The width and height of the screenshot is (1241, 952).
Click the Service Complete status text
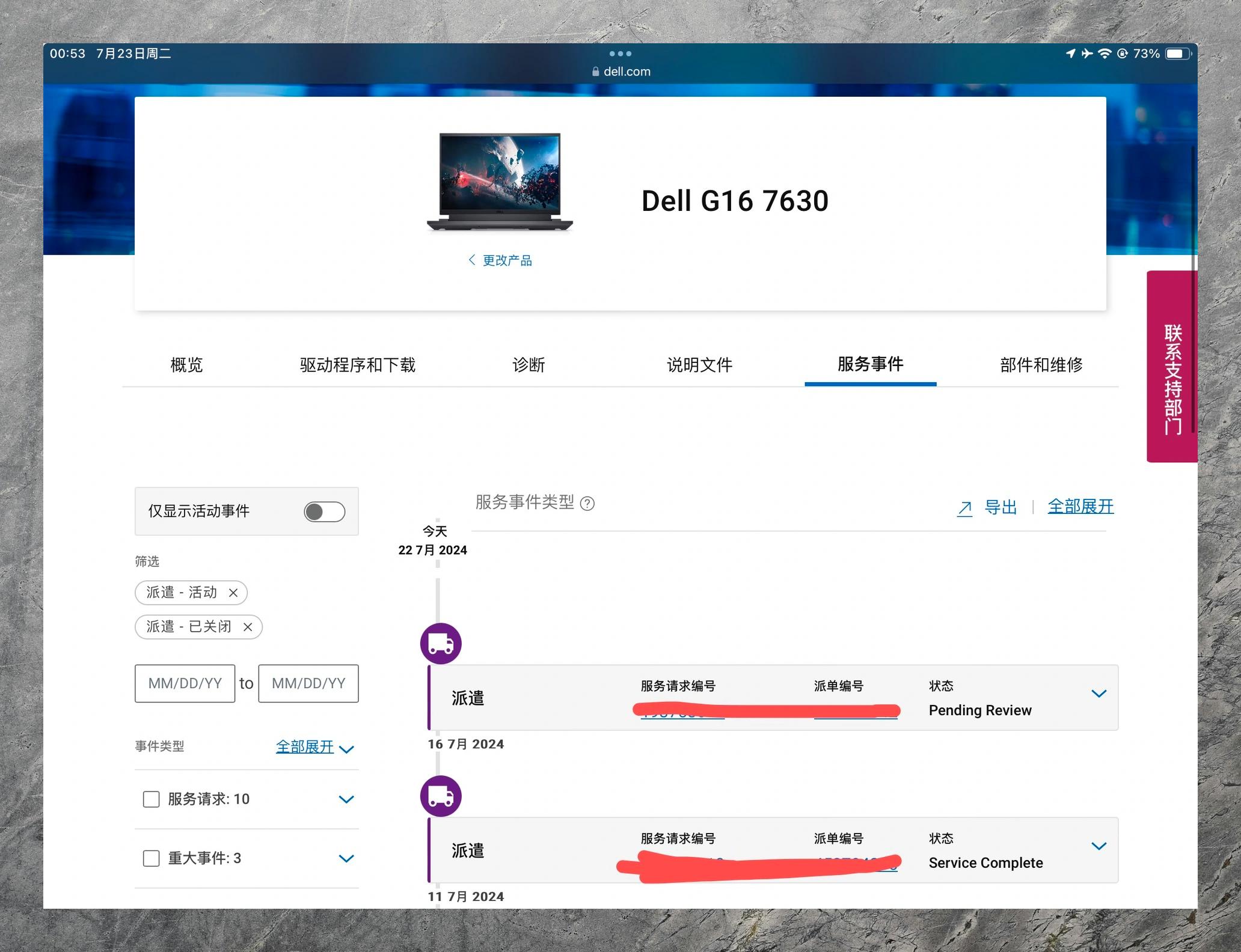[x=986, y=863]
